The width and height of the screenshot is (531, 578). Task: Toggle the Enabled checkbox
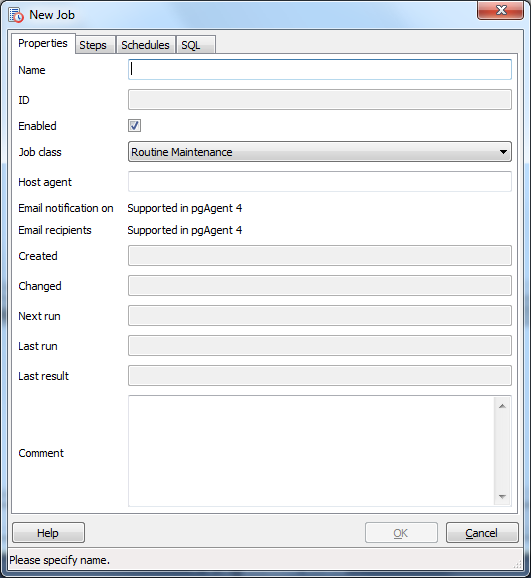[134, 126]
